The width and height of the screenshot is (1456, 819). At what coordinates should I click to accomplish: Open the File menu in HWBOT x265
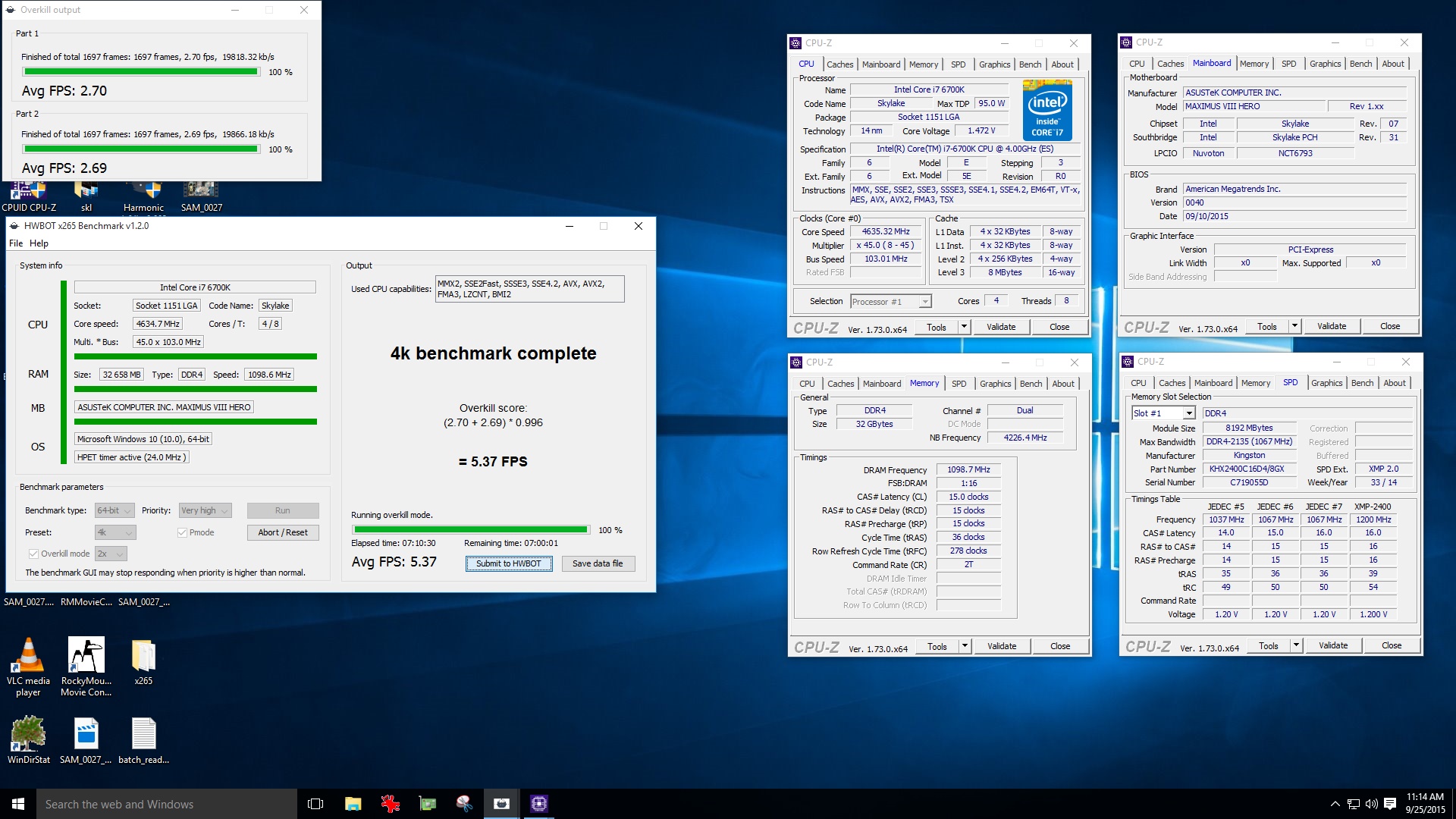16,243
